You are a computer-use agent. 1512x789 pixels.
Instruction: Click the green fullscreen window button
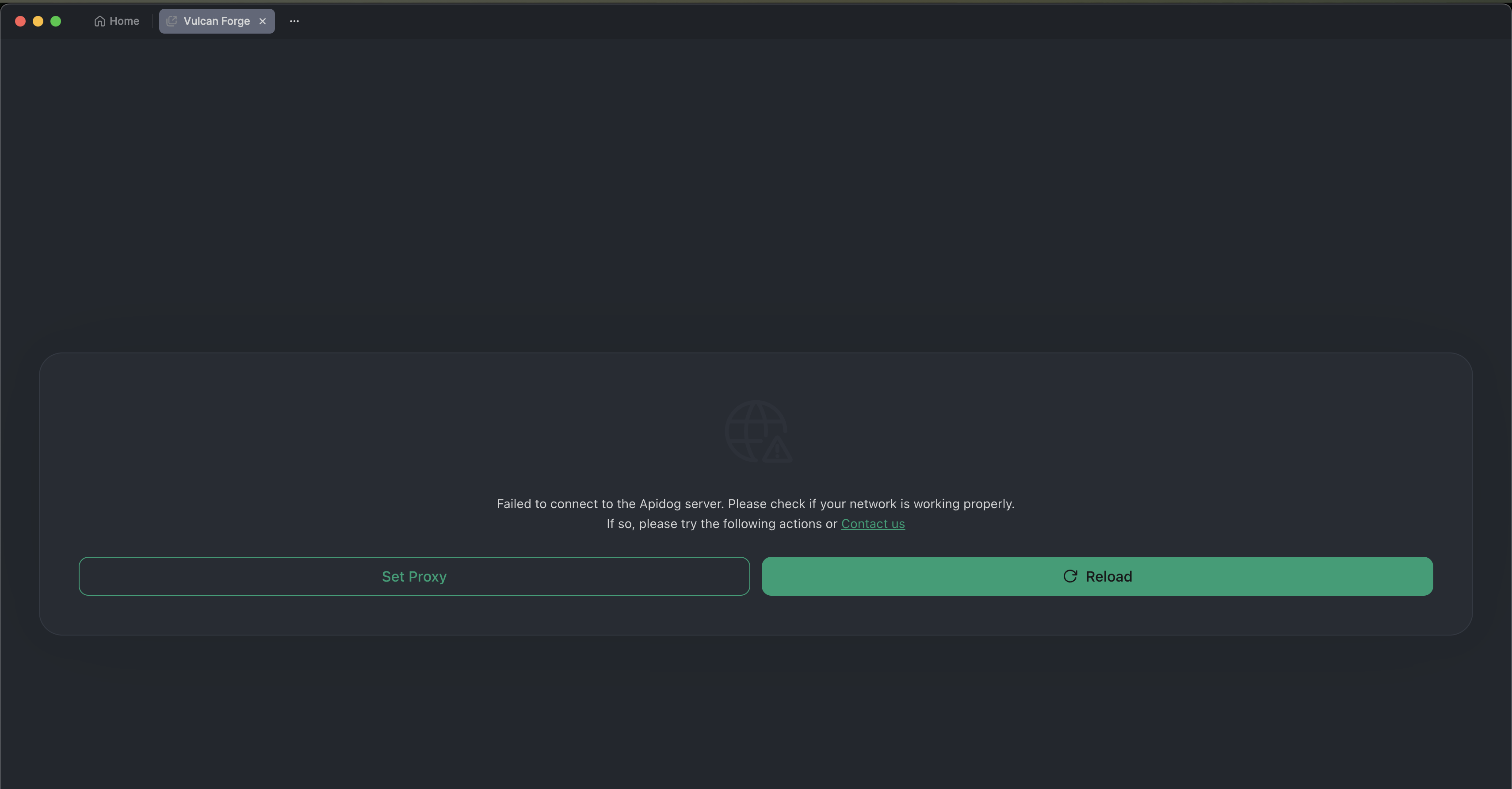[x=56, y=21]
